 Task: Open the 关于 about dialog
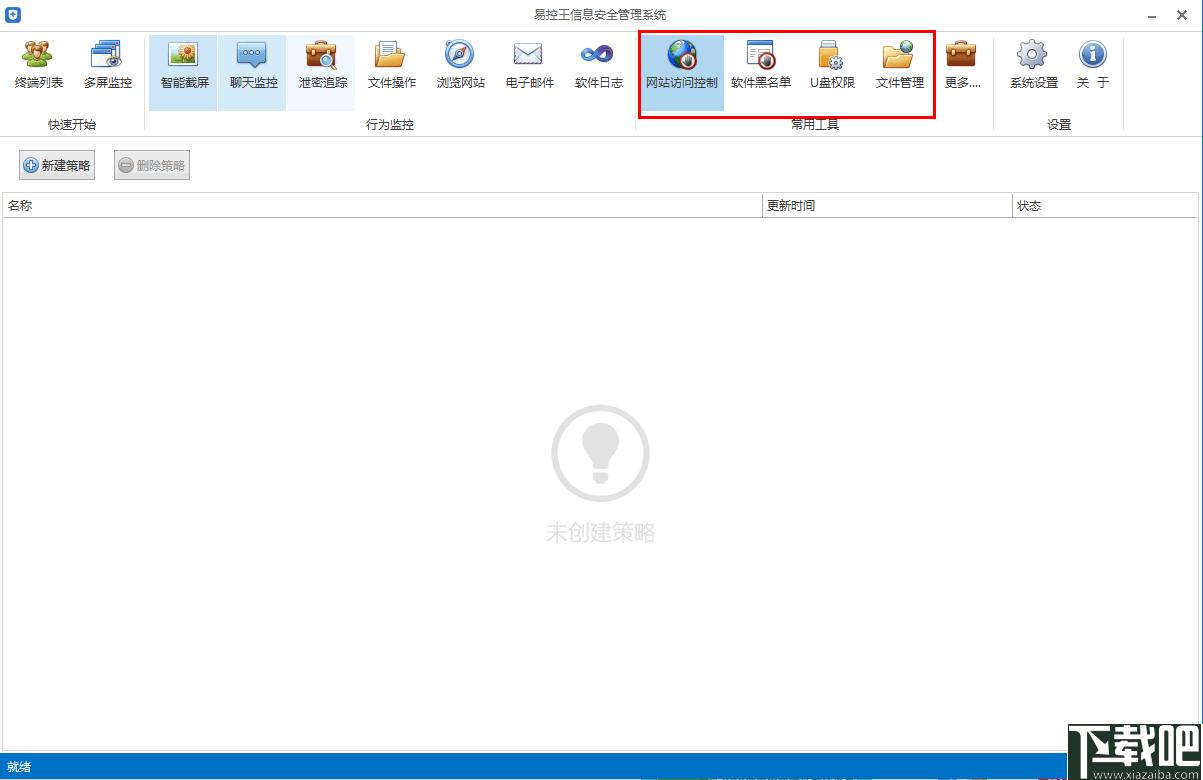pos(1092,66)
